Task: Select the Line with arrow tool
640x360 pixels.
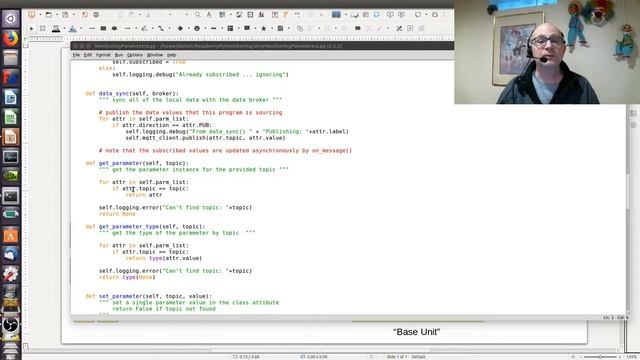Action: point(128,29)
